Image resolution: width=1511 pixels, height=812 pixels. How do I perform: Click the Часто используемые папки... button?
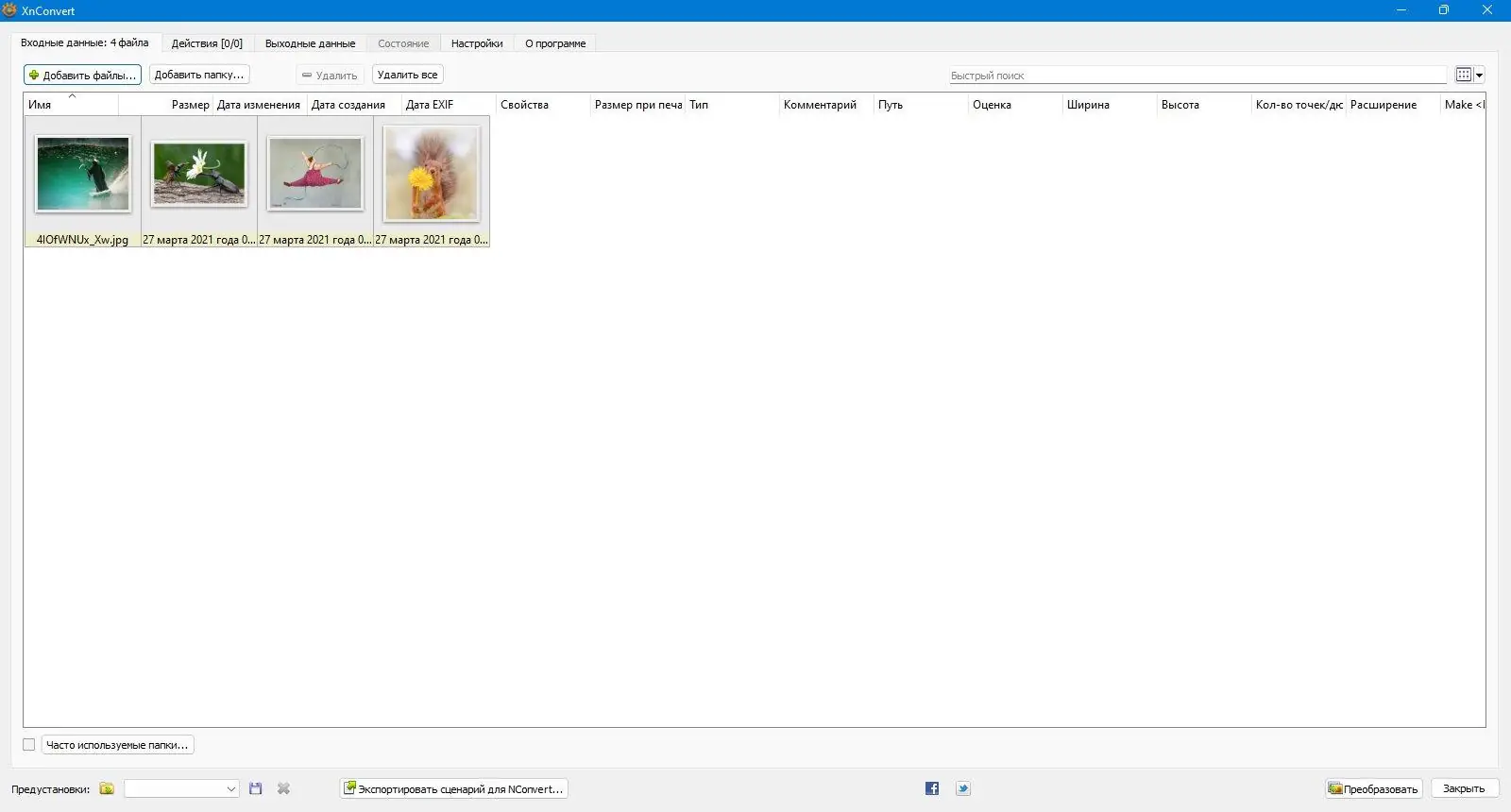tap(117, 745)
